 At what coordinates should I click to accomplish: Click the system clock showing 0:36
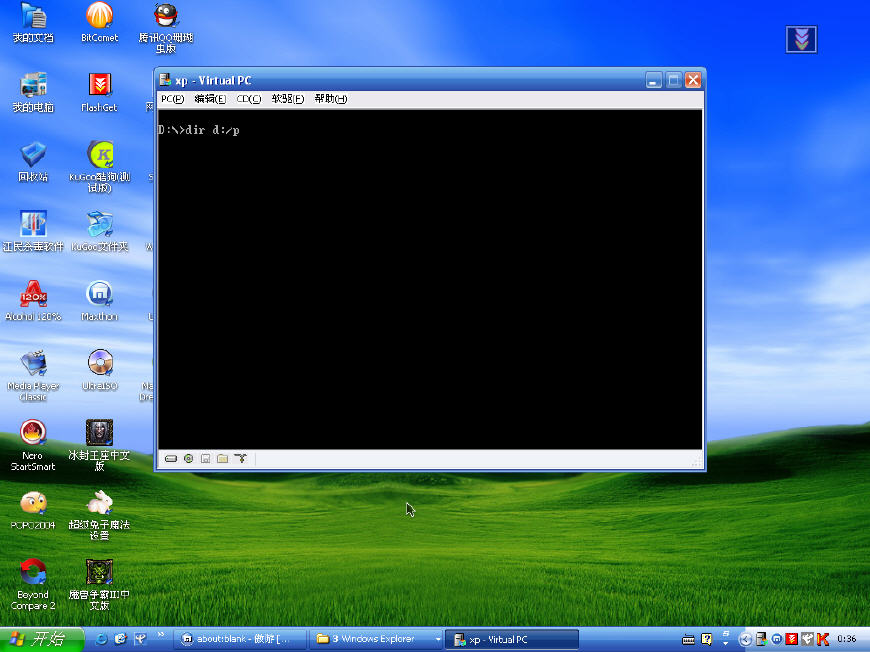pyautogui.click(x=846, y=639)
